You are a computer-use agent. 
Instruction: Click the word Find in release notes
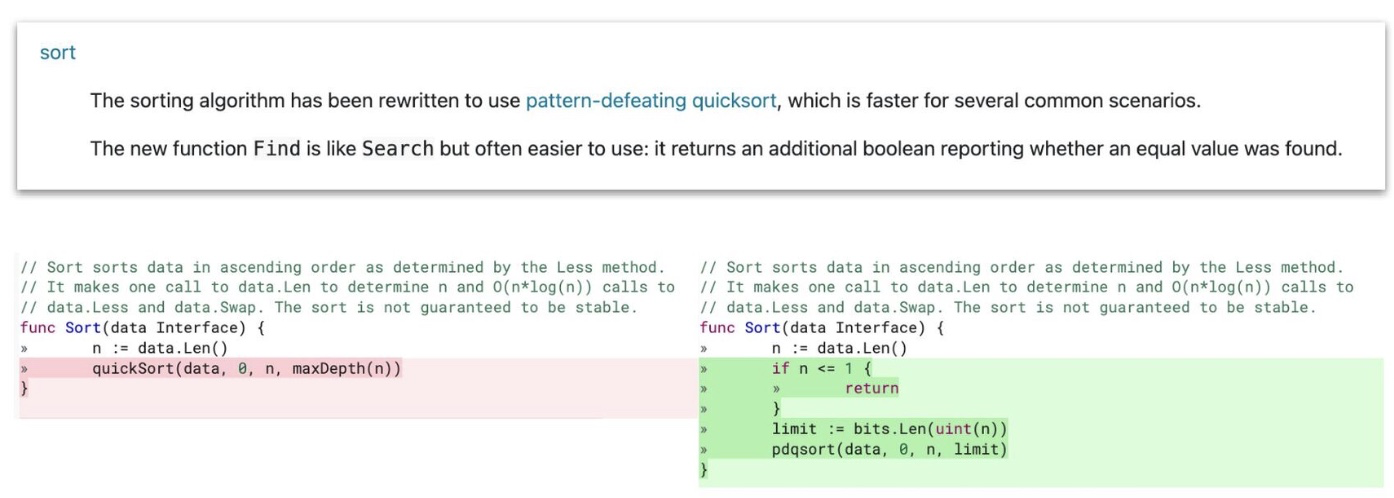pyautogui.click(x=277, y=149)
